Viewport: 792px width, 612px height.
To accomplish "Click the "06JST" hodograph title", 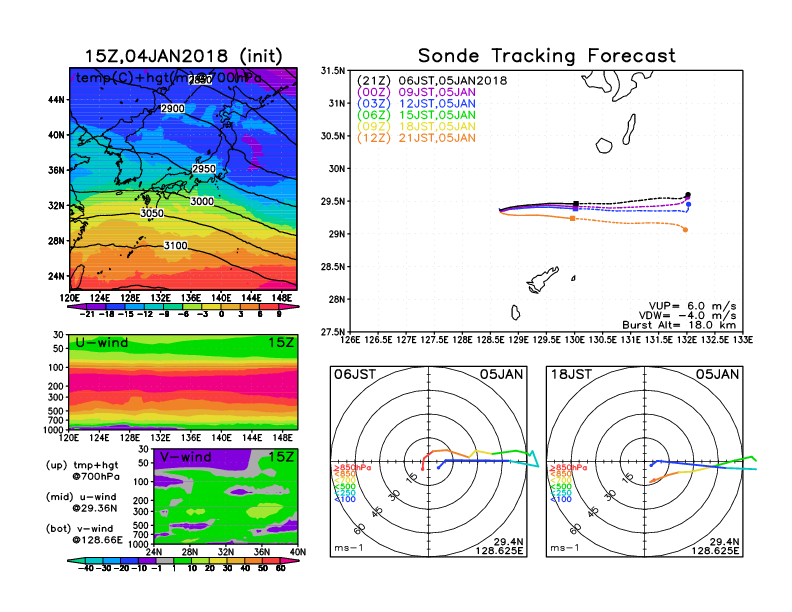I will (x=355, y=375).
